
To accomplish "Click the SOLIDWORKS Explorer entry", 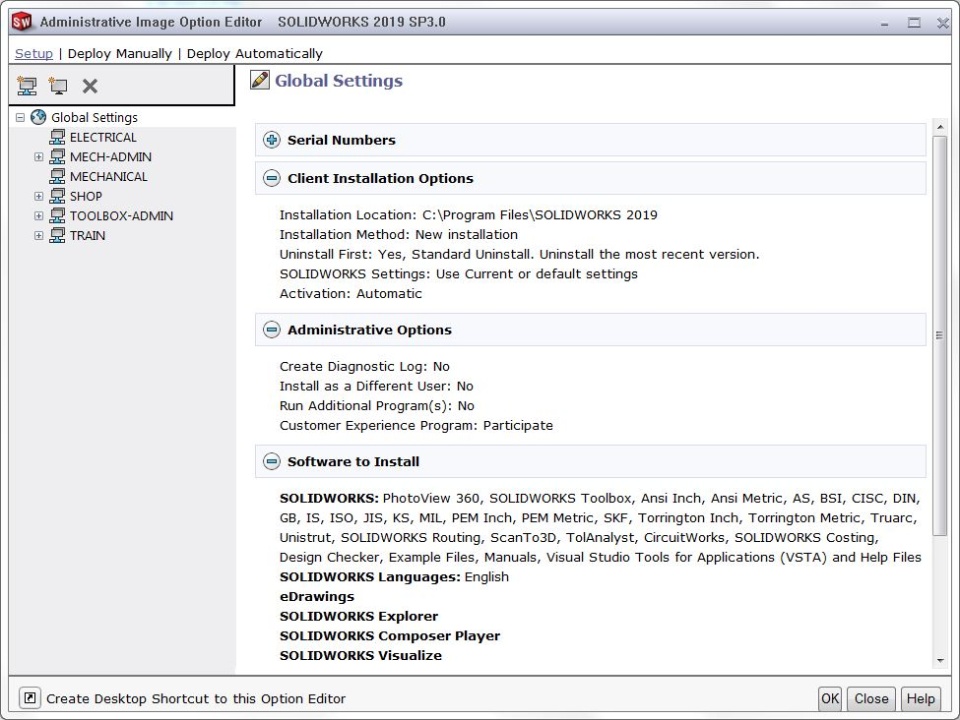I will [x=359, y=616].
